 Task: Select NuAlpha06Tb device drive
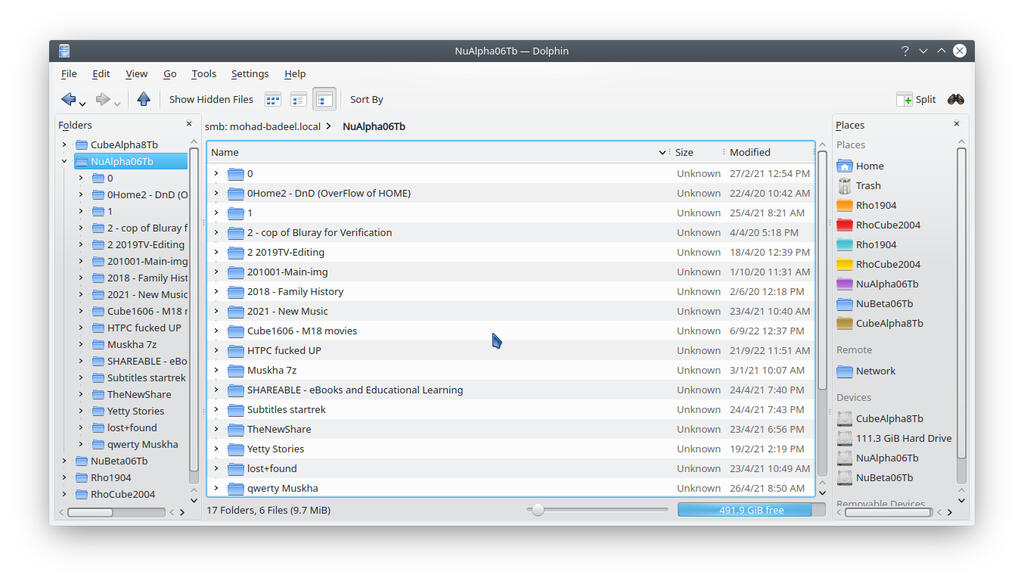pos(878,457)
